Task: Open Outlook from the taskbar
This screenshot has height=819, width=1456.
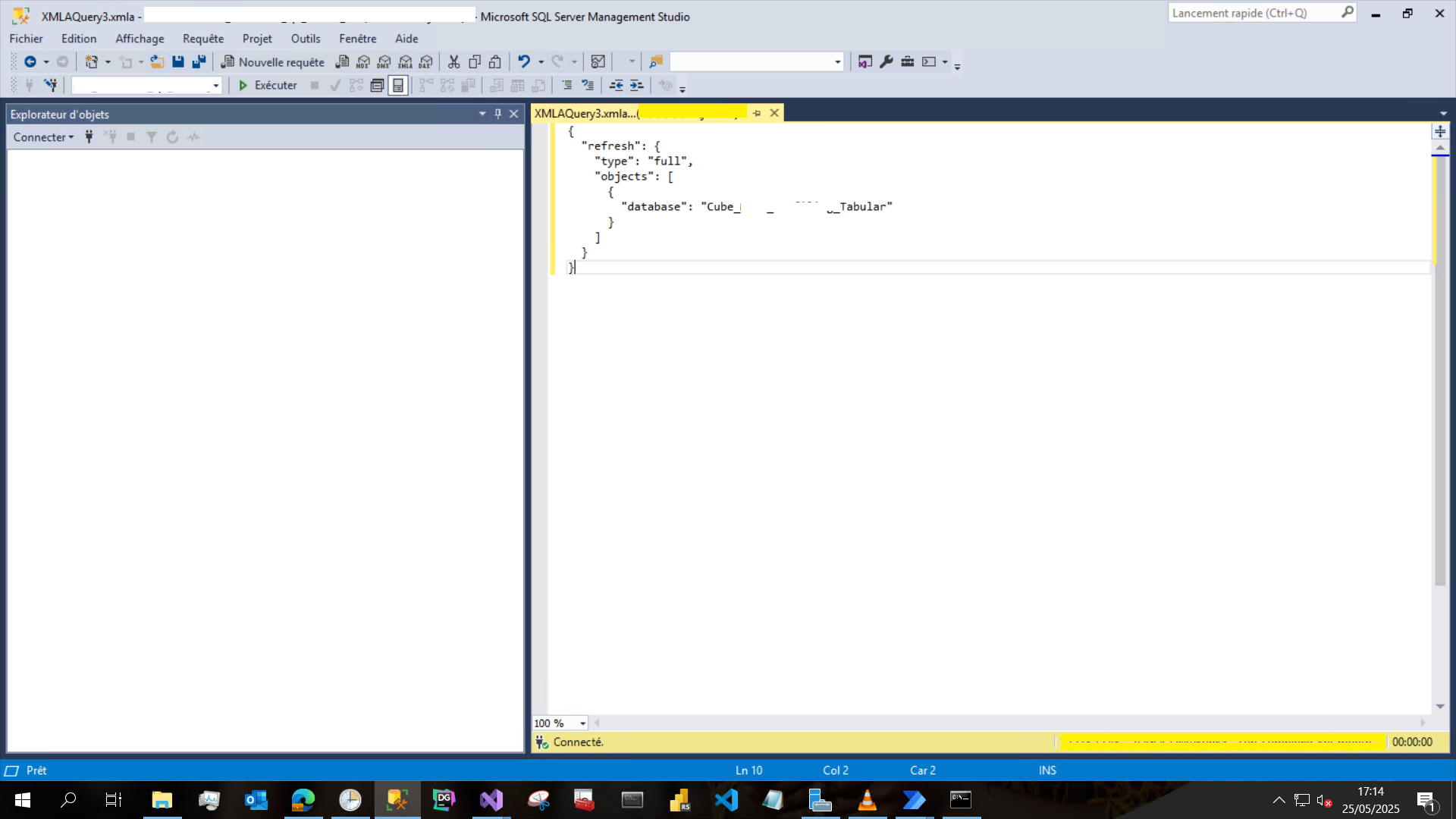Action: tap(256, 800)
